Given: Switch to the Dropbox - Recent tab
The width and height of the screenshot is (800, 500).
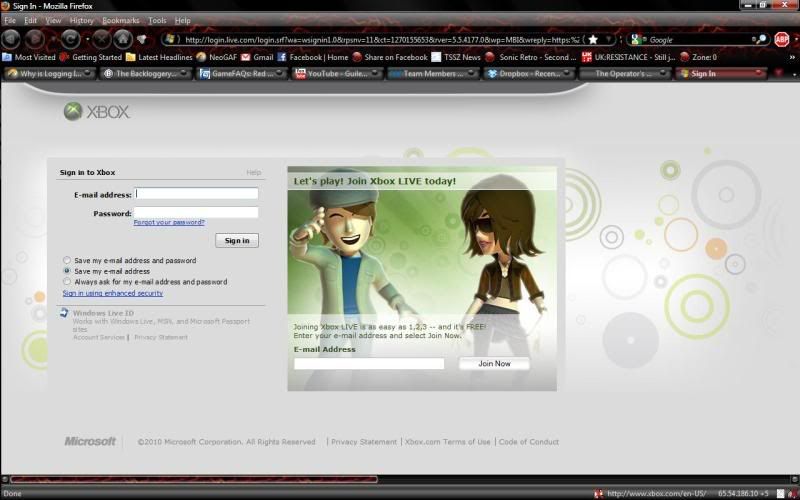Looking at the screenshot, I should (530, 73).
